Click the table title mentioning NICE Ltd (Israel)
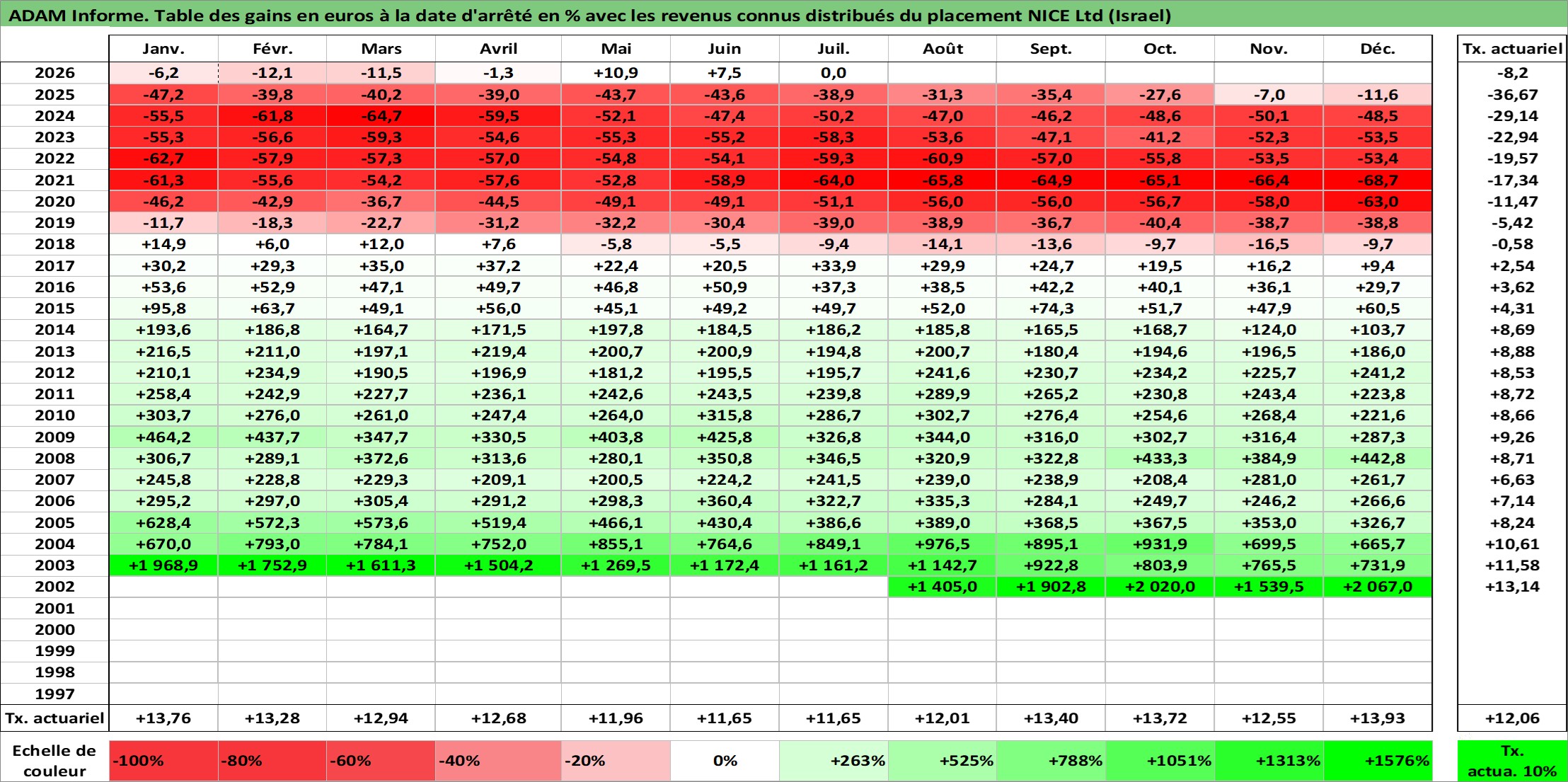The width and height of the screenshot is (1568, 782). coord(590,16)
